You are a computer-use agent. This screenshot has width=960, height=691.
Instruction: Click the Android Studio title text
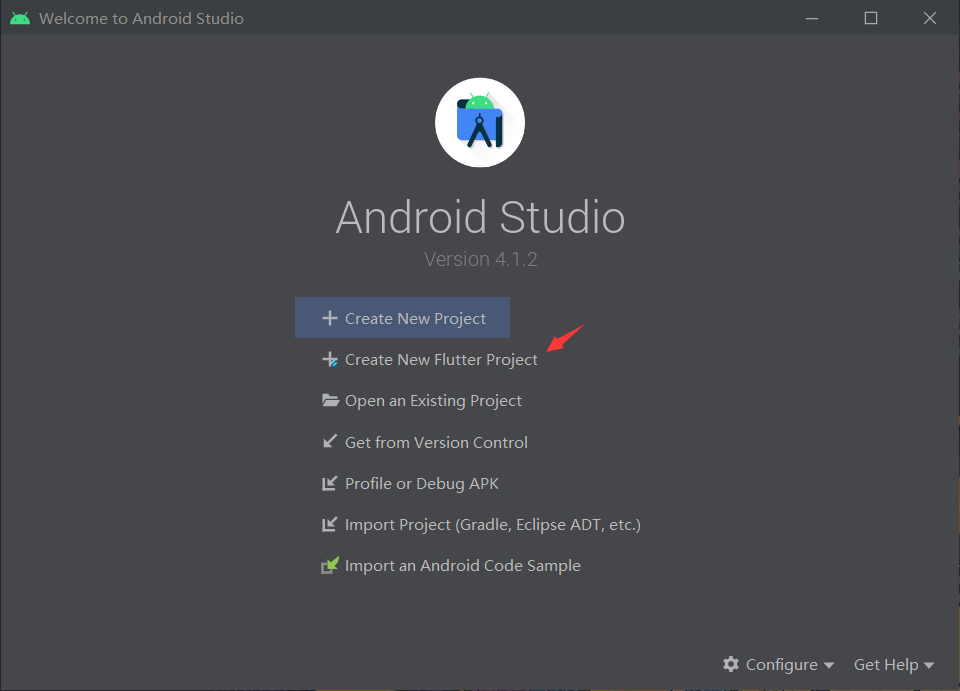480,217
